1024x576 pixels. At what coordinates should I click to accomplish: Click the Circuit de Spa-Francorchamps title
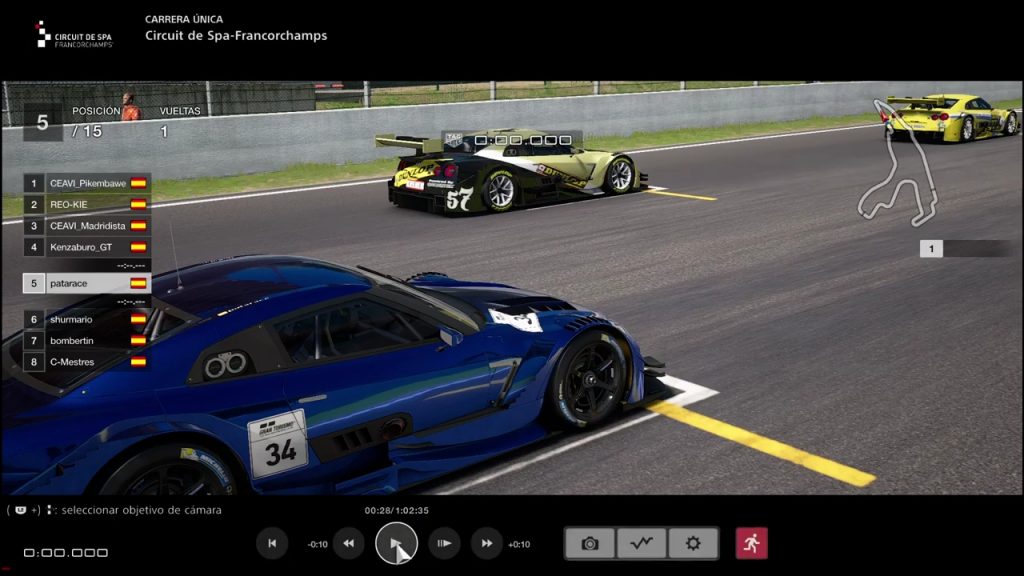tap(236, 36)
